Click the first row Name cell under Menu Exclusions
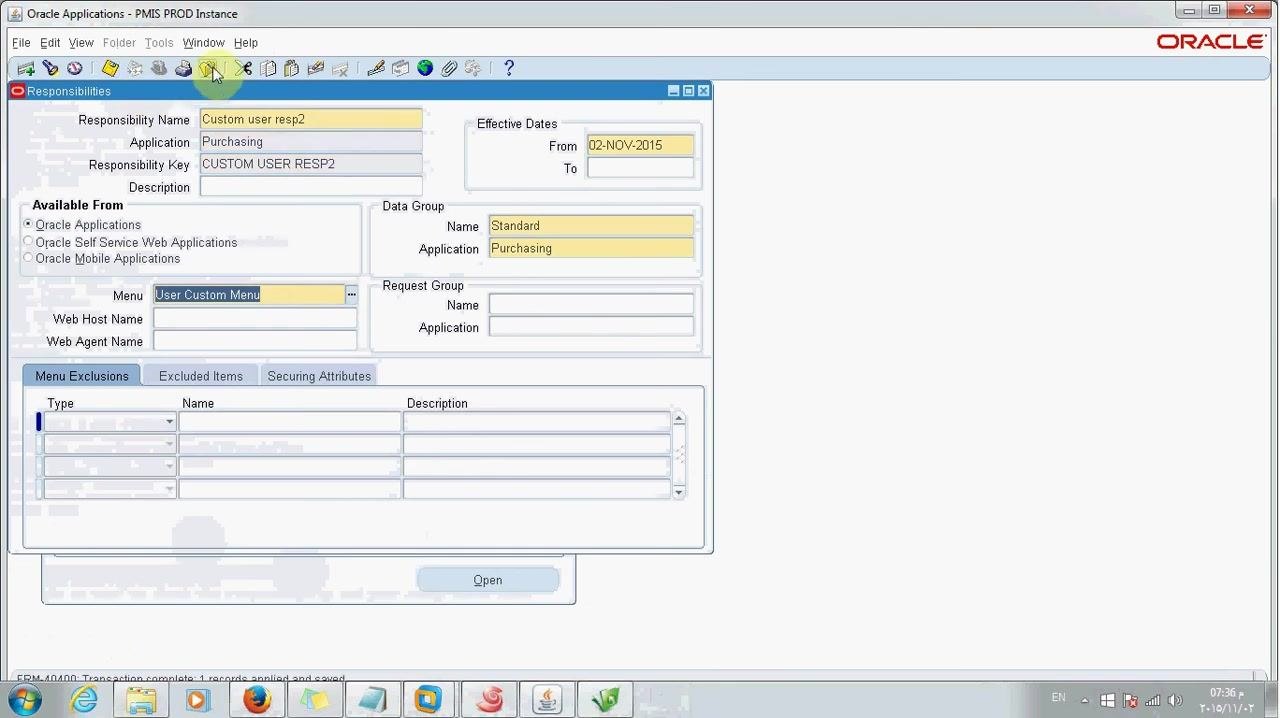This screenshot has height=718, width=1280. (x=290, y=422)
